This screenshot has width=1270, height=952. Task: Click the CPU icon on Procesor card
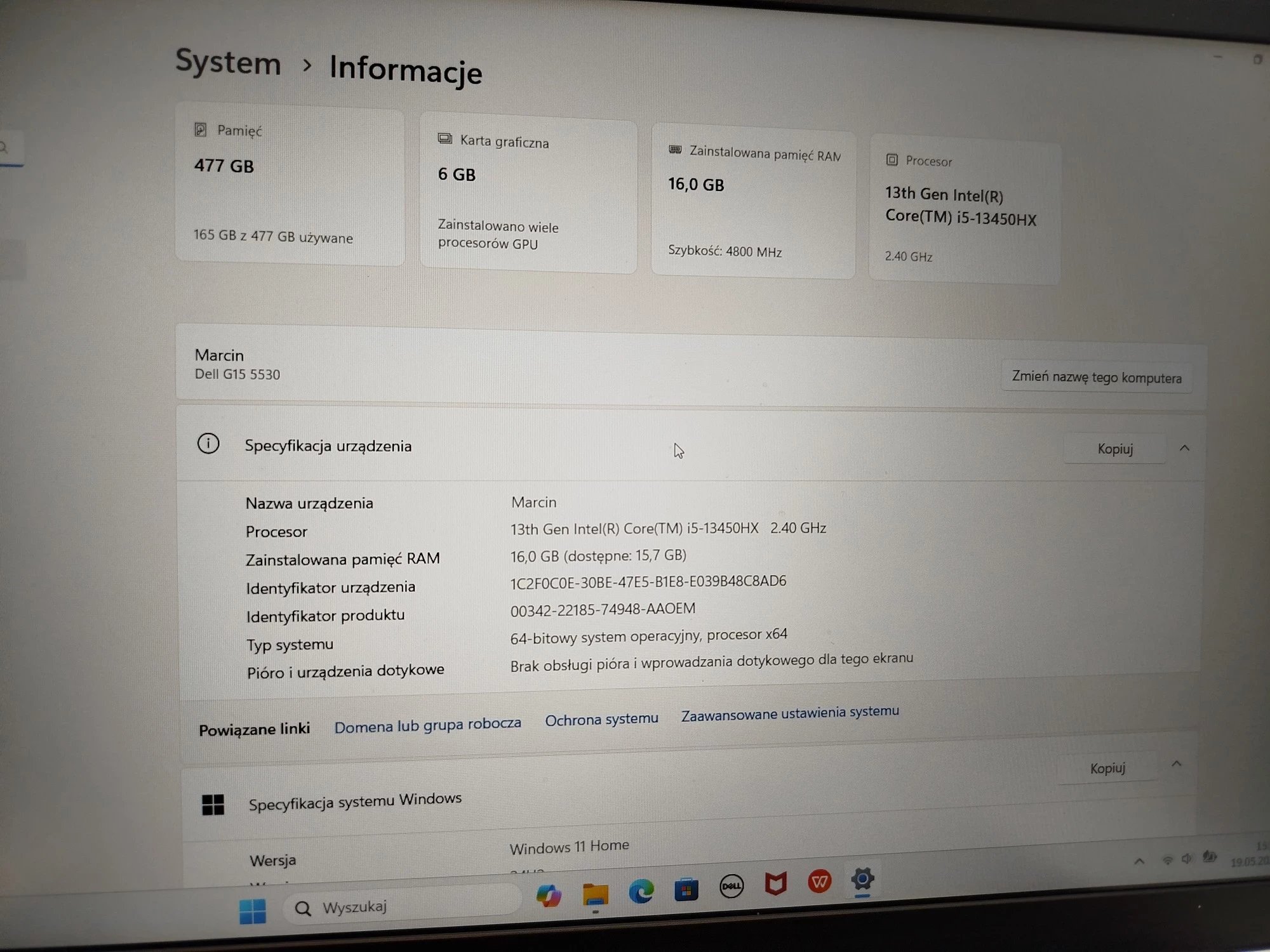[x=892, y=159]
